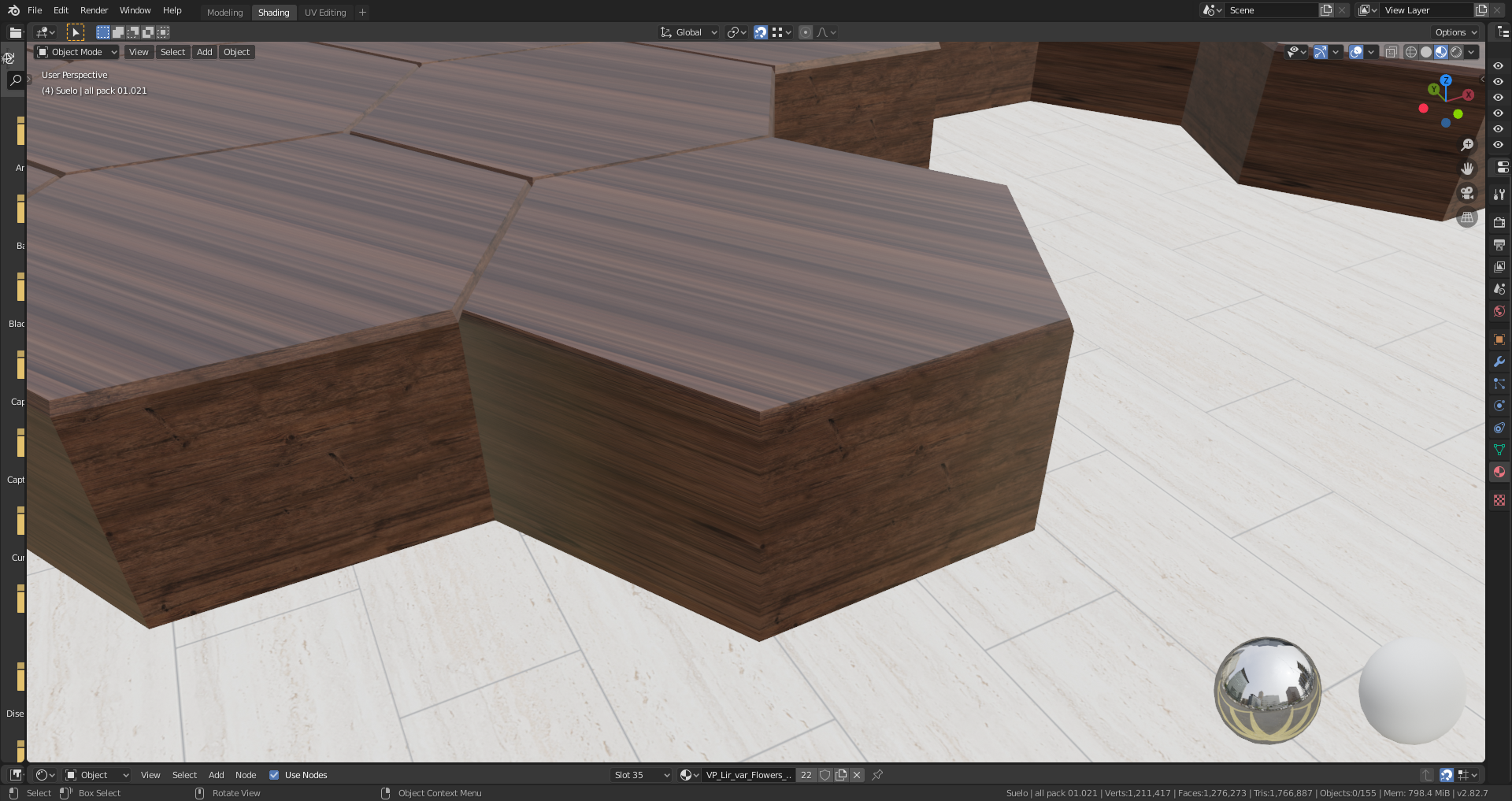The width and height of the screenshot is (1512, 801).
Task: Toggle X-ray display in viewport header
Action: click(x=1392, y=52)
